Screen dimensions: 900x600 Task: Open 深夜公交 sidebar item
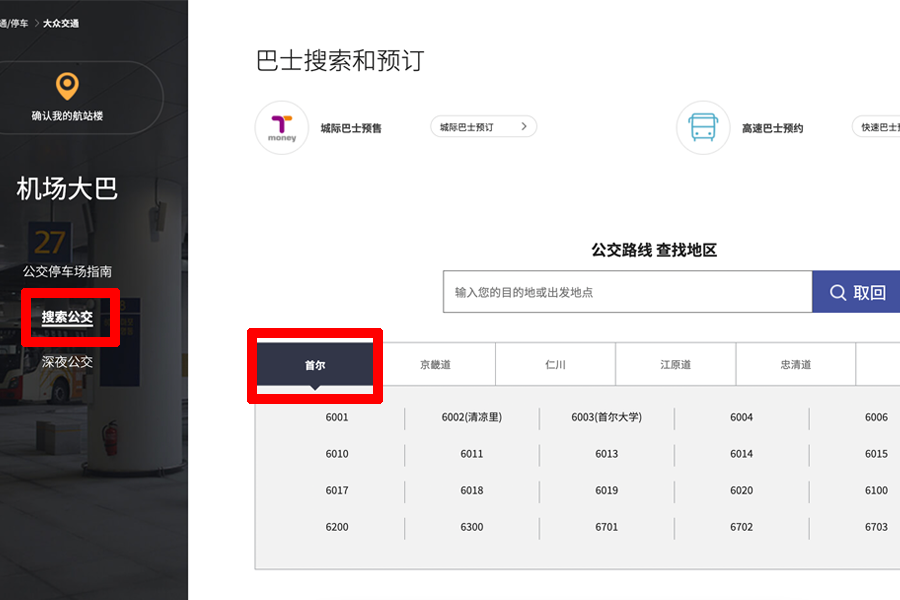click(x=67, y=362)
